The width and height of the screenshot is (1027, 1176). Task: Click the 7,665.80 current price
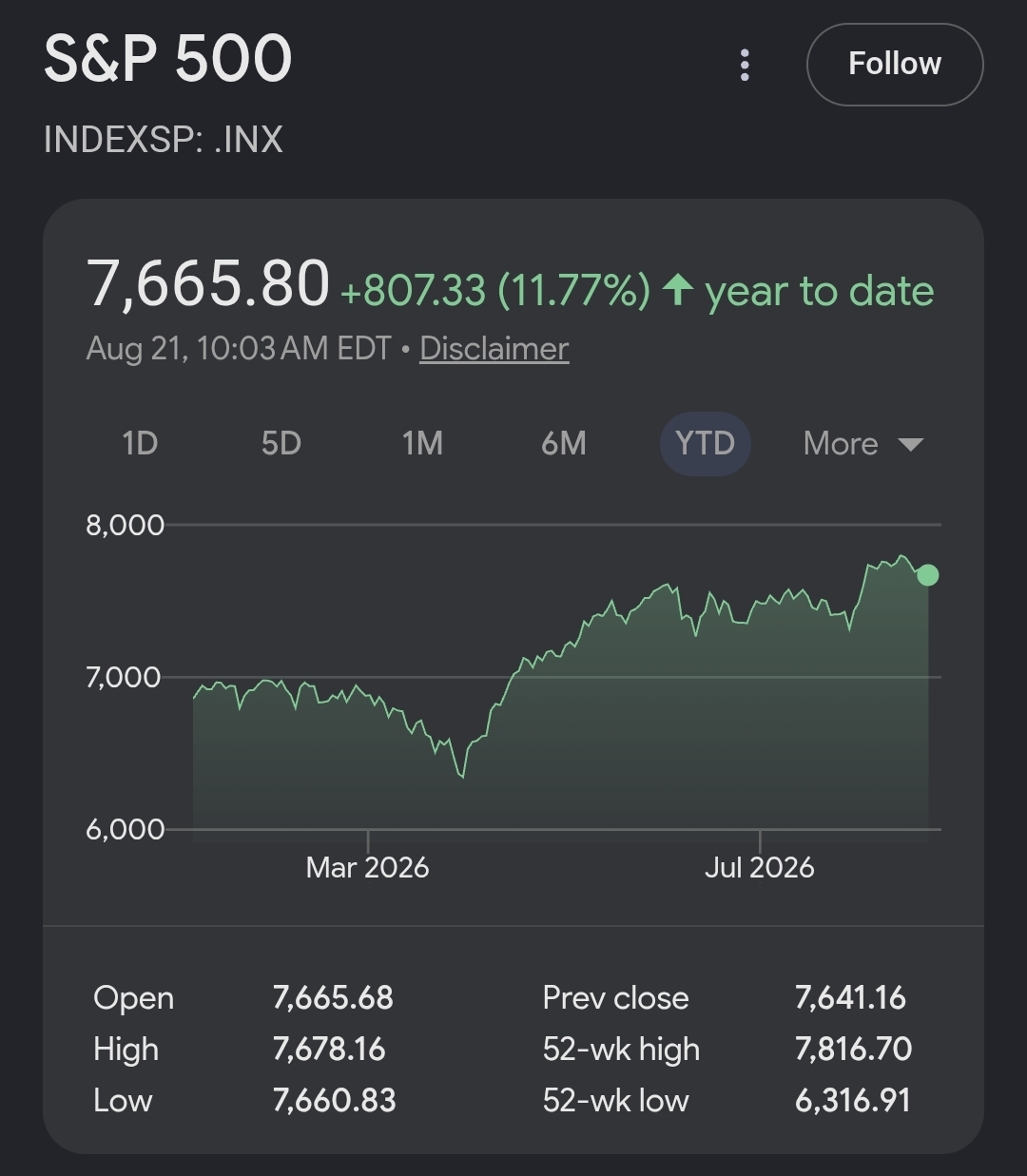click(x=208, y=284)
